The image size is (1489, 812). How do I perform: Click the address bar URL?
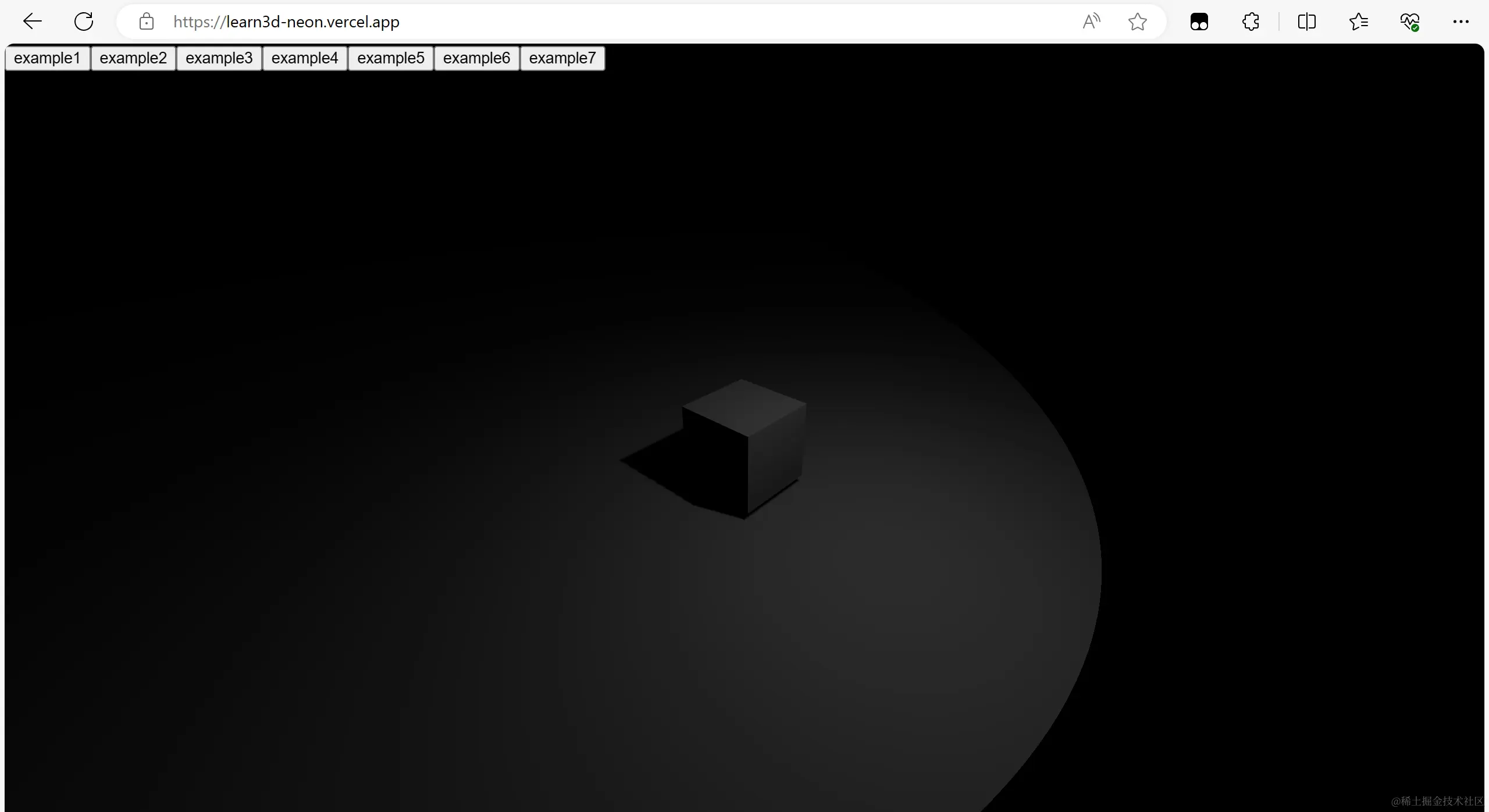pos(286,22)
